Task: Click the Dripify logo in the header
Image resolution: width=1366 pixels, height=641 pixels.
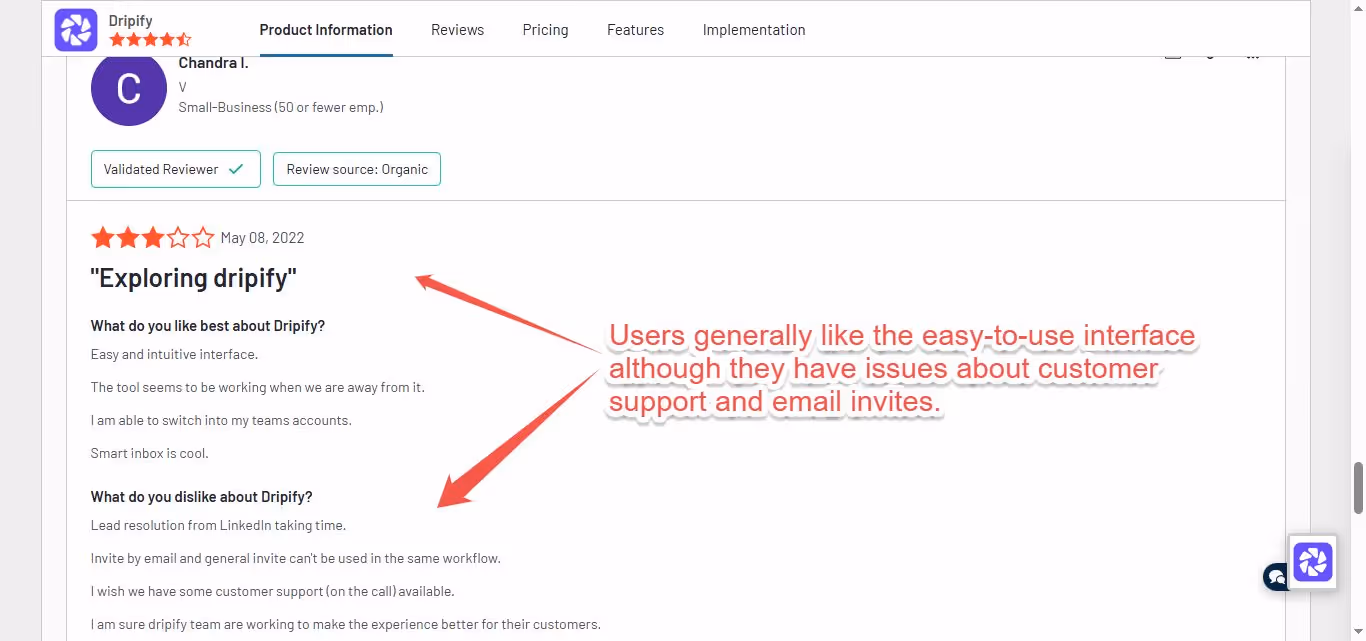Action: coord(76,30)
